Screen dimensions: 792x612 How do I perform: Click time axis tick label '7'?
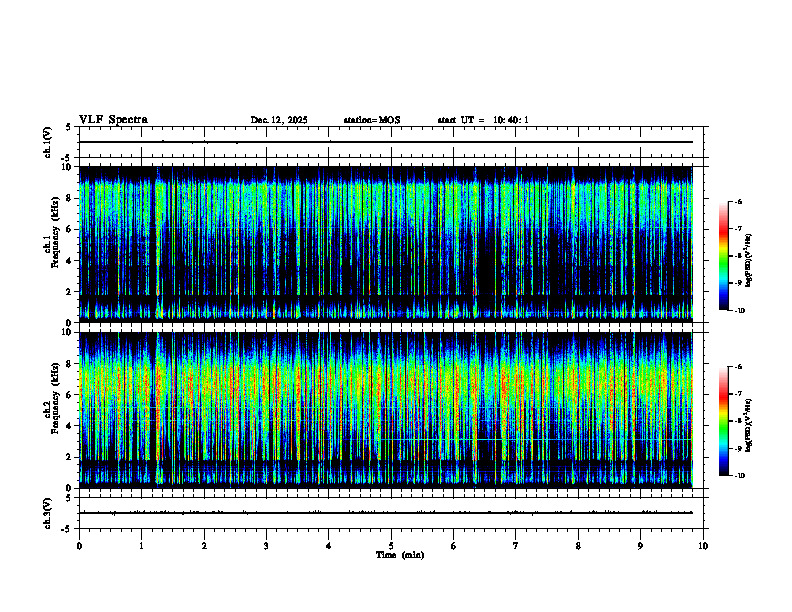pos(516,546)
